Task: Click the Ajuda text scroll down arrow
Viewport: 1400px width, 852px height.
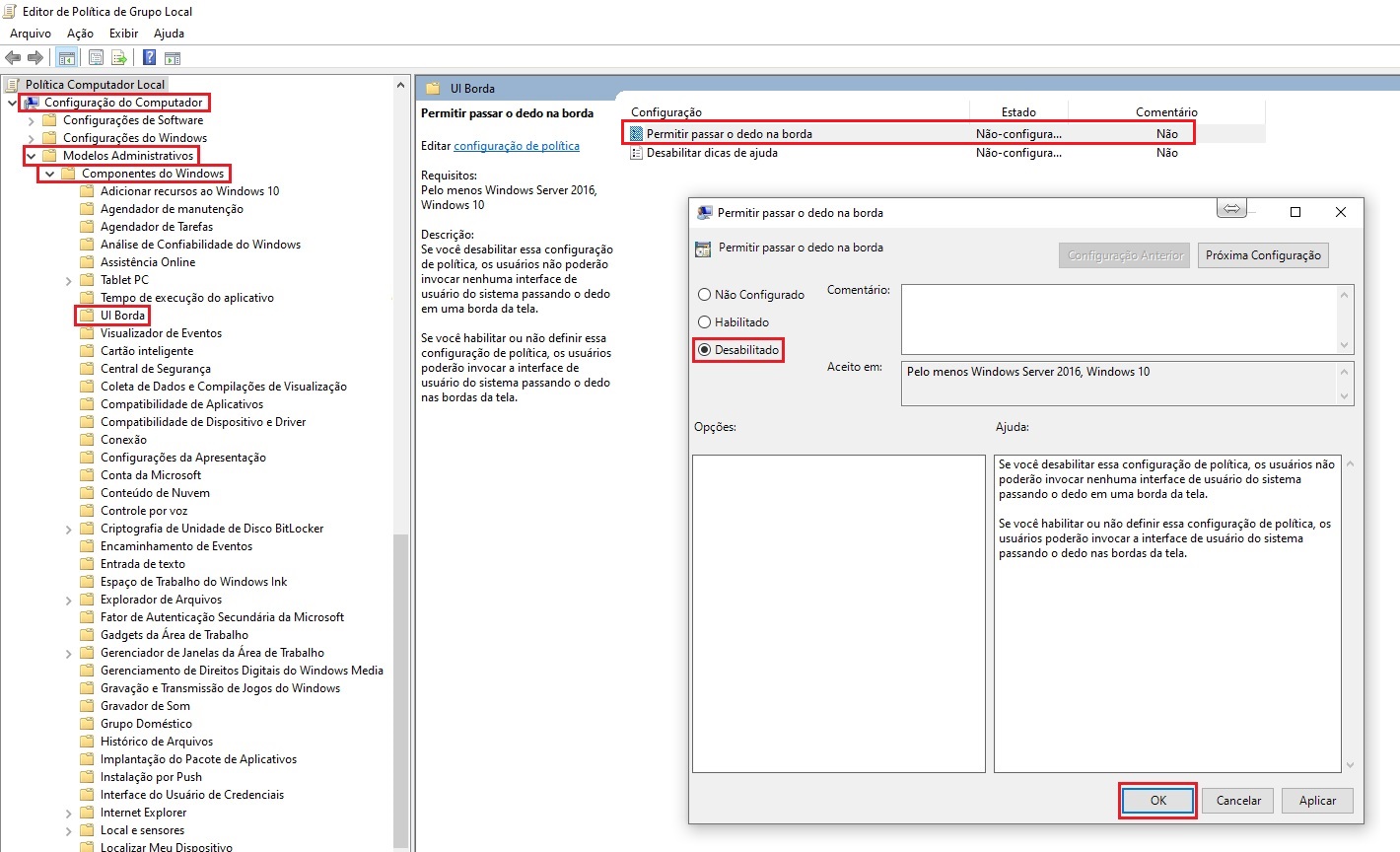Action: [x=1350, y=764]
